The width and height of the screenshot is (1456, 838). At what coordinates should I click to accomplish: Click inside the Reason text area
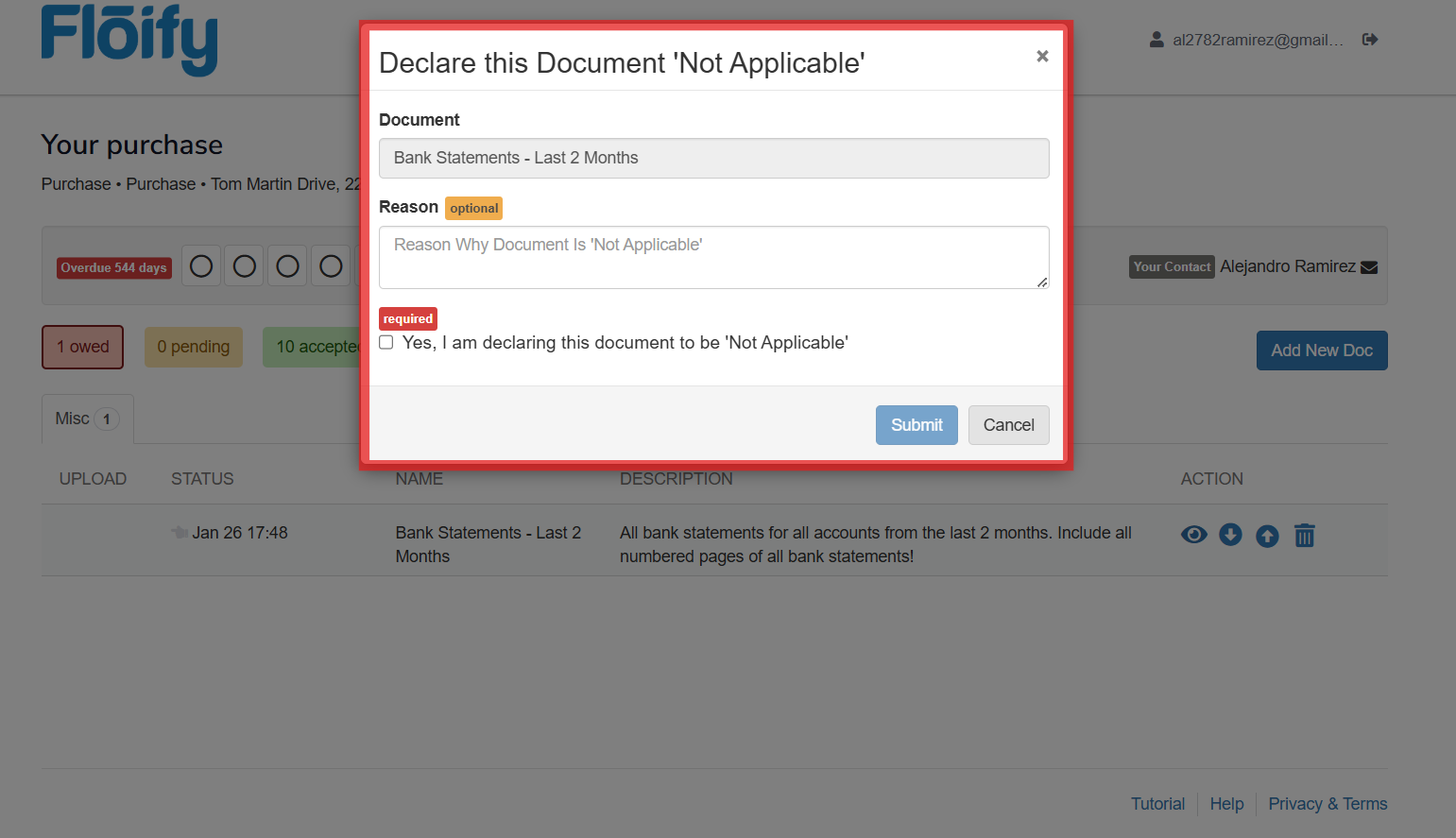pyautogui.click(x=713, y=257)
